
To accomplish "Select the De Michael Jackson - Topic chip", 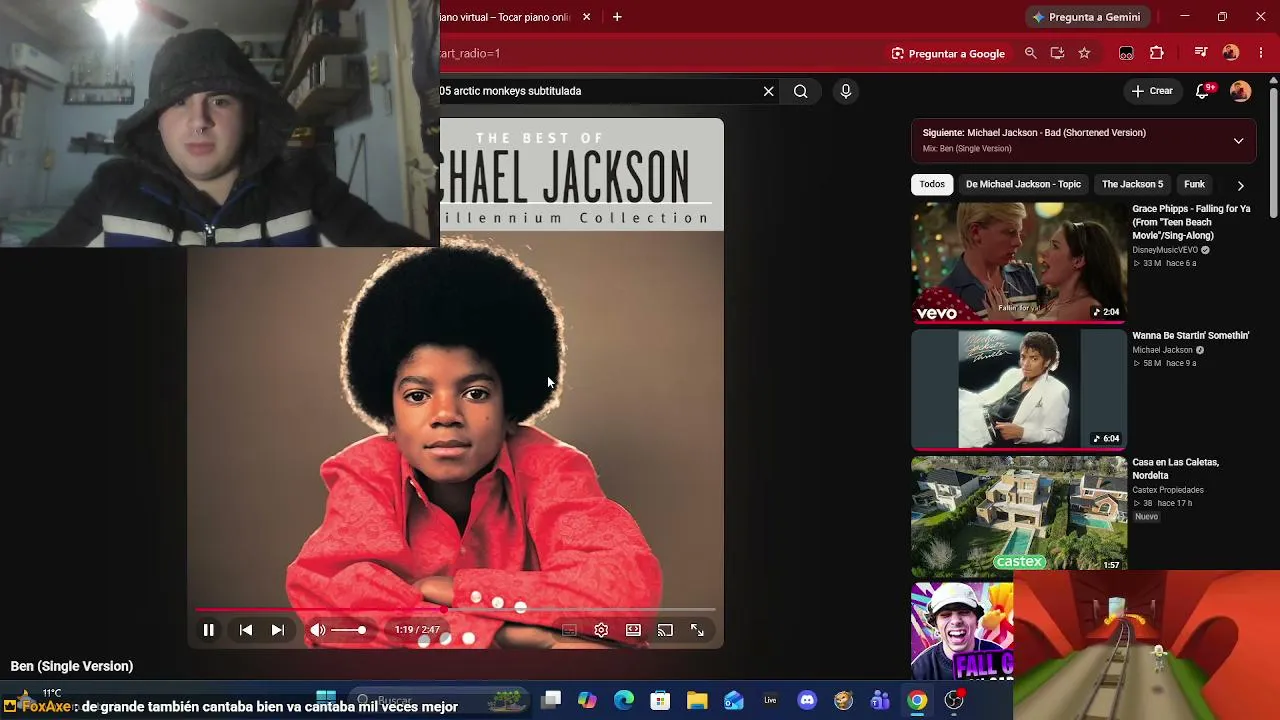I will tap(1023, 184).
